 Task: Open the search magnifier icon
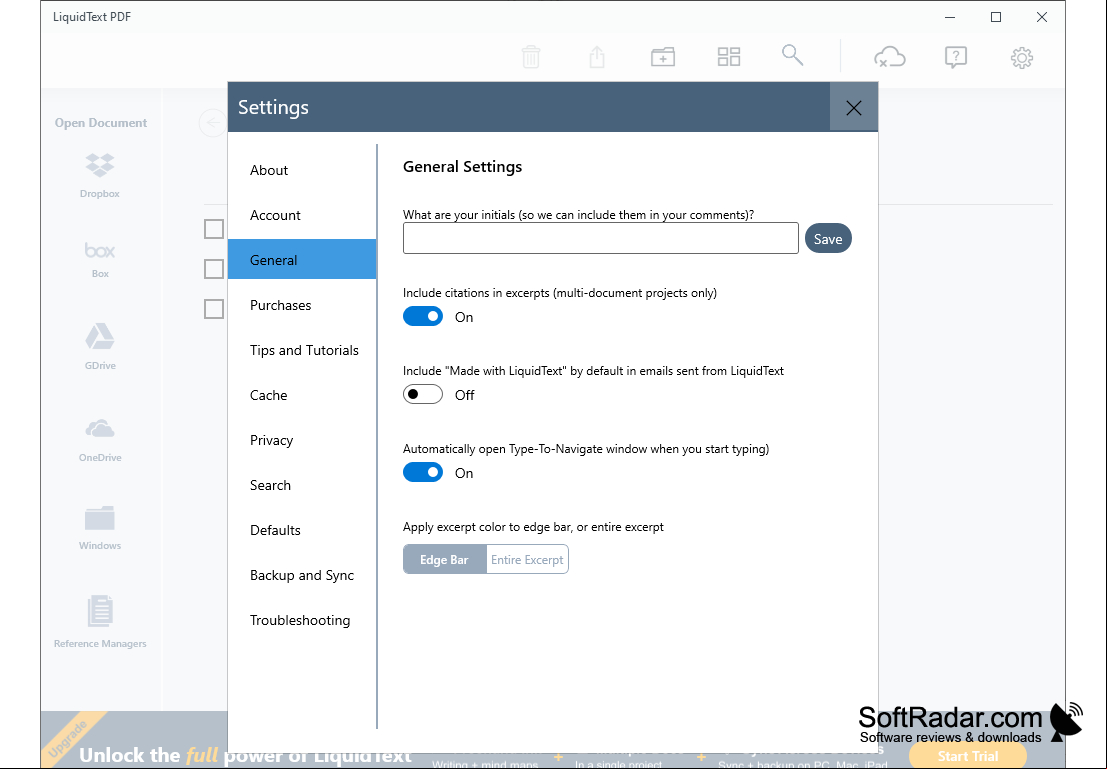(x=792, y=55)
